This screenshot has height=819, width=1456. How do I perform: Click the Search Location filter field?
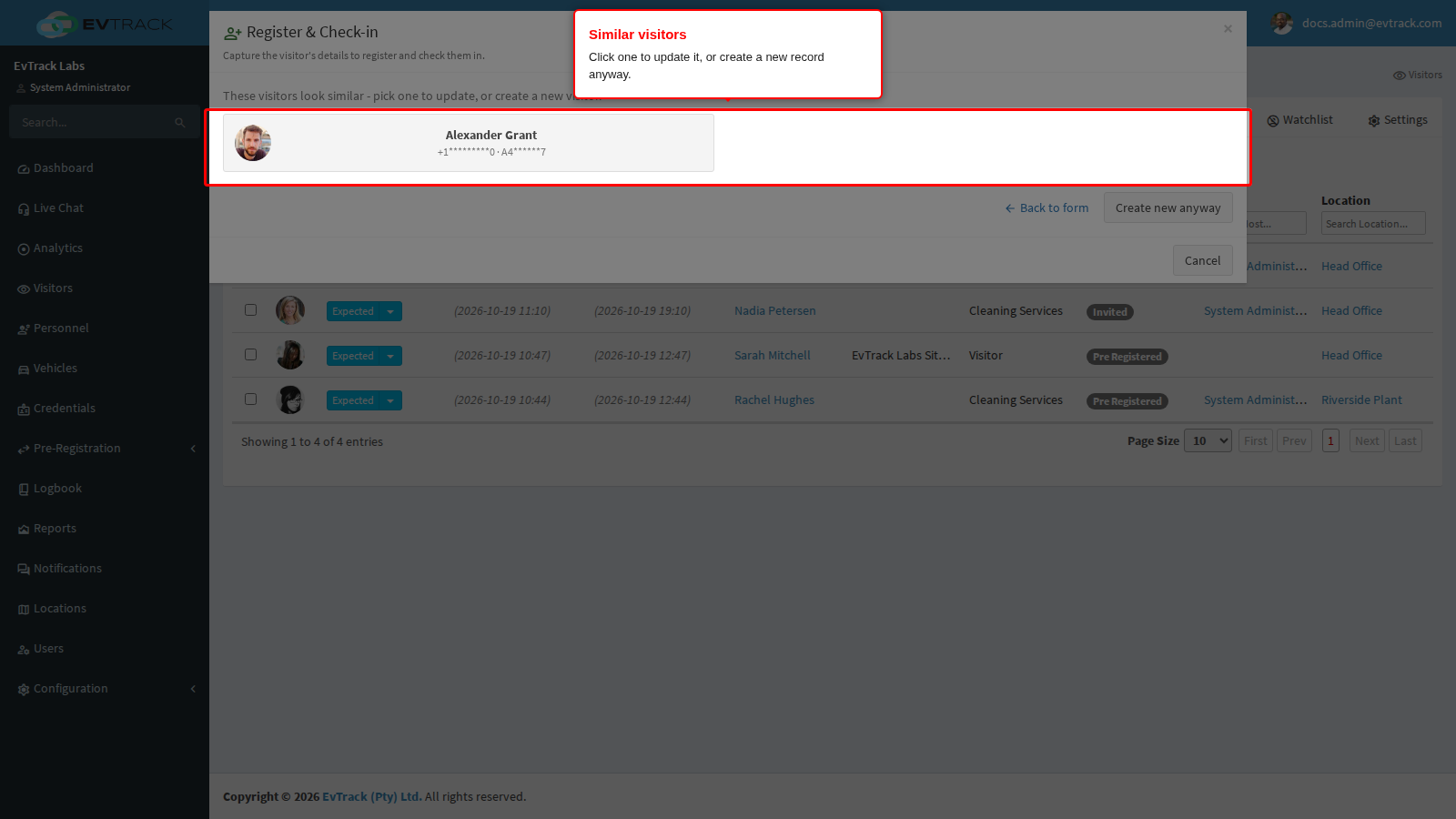click(x=1373, y=224)
